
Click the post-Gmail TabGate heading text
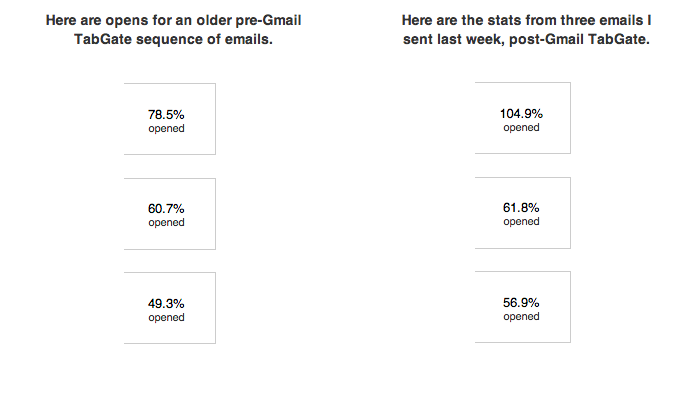coord(526,30)
